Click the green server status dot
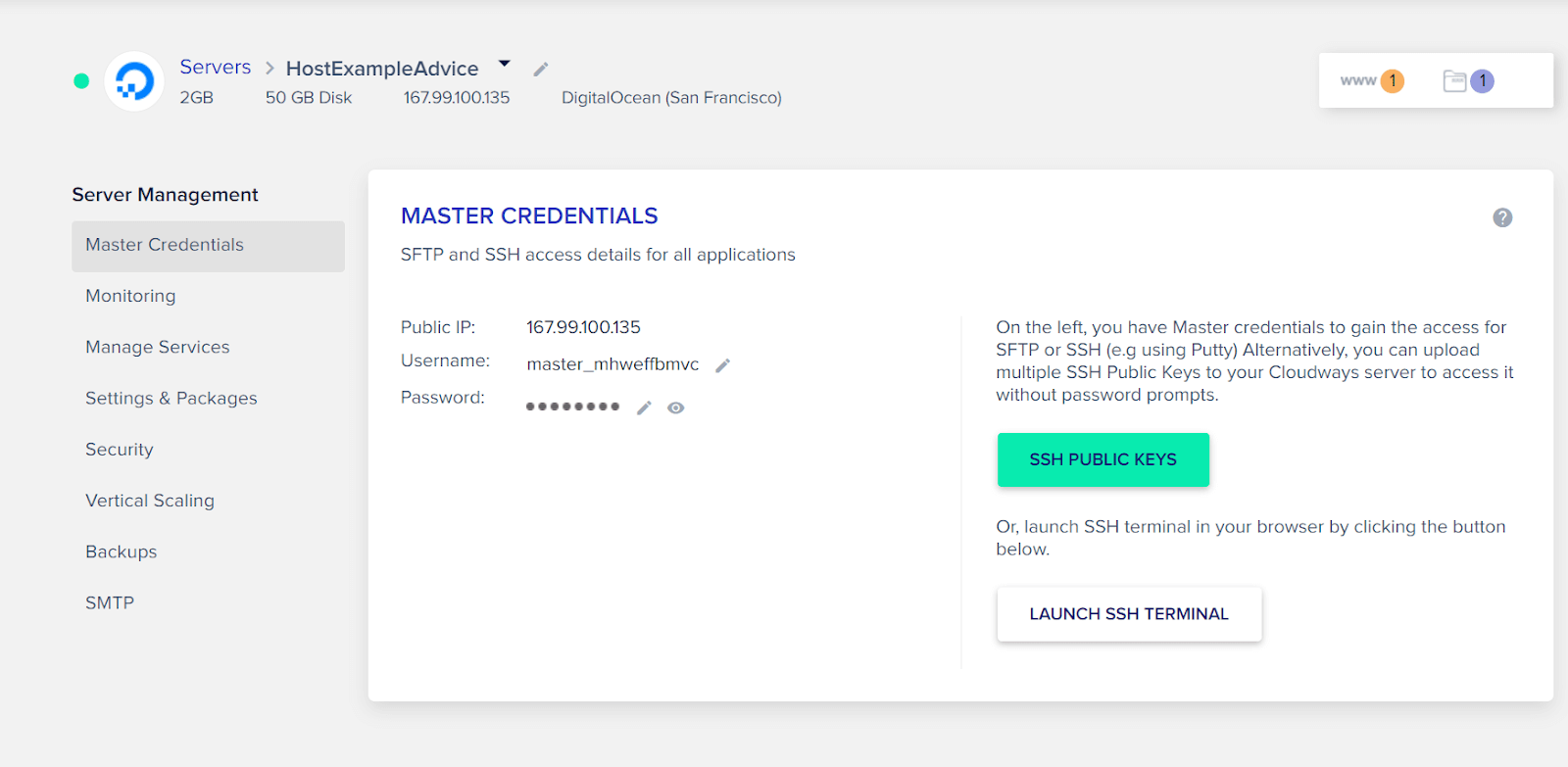The image size is (1568, 767). point(81,81)
